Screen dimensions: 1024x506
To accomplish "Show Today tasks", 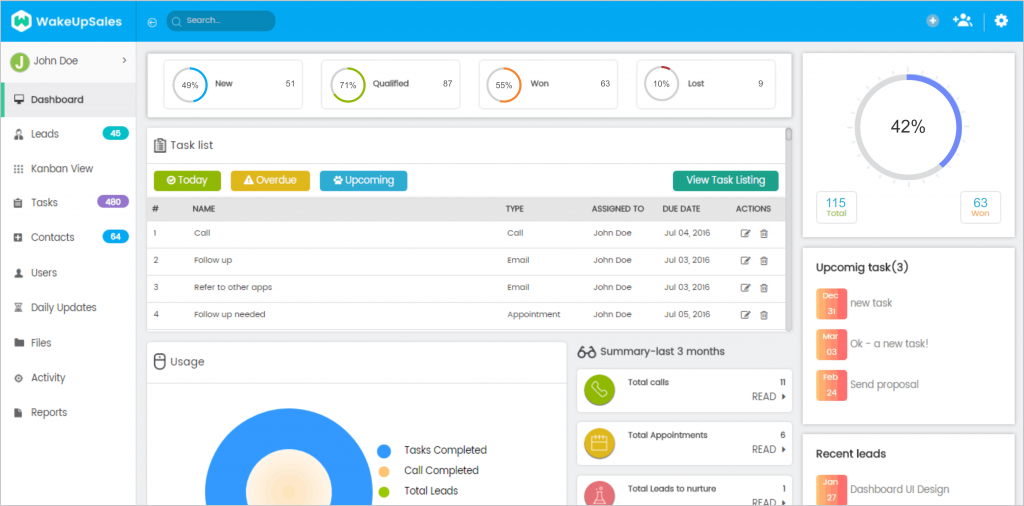I will [x=187, y=181].
